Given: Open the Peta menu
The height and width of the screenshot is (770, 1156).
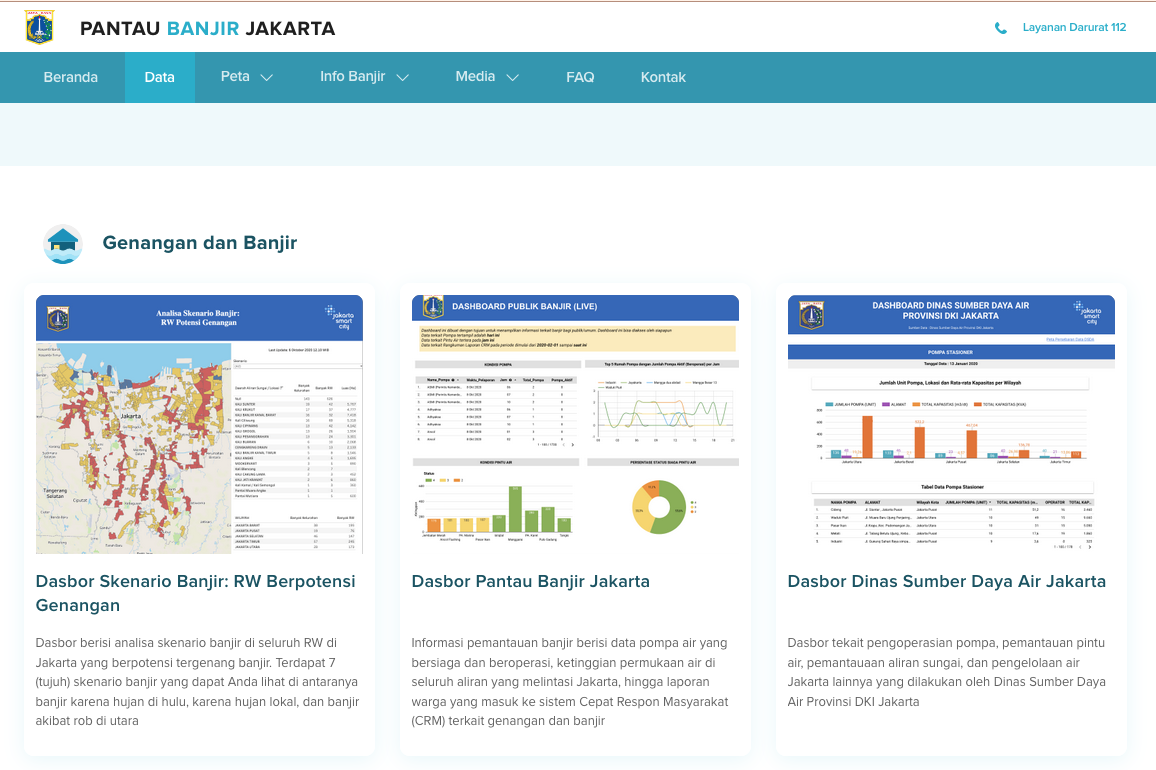Looking at the screenshot, I should pyautogui.click(x=235, y=77).
